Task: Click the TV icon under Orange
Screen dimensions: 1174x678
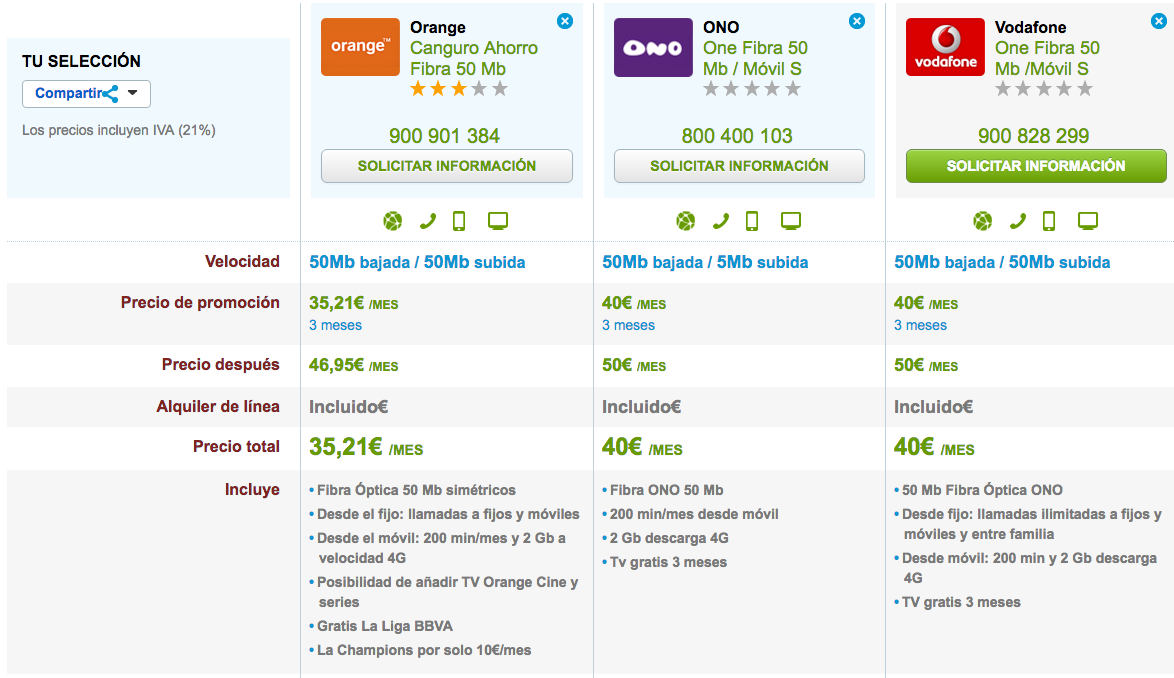Action: (x=498, y=221)
